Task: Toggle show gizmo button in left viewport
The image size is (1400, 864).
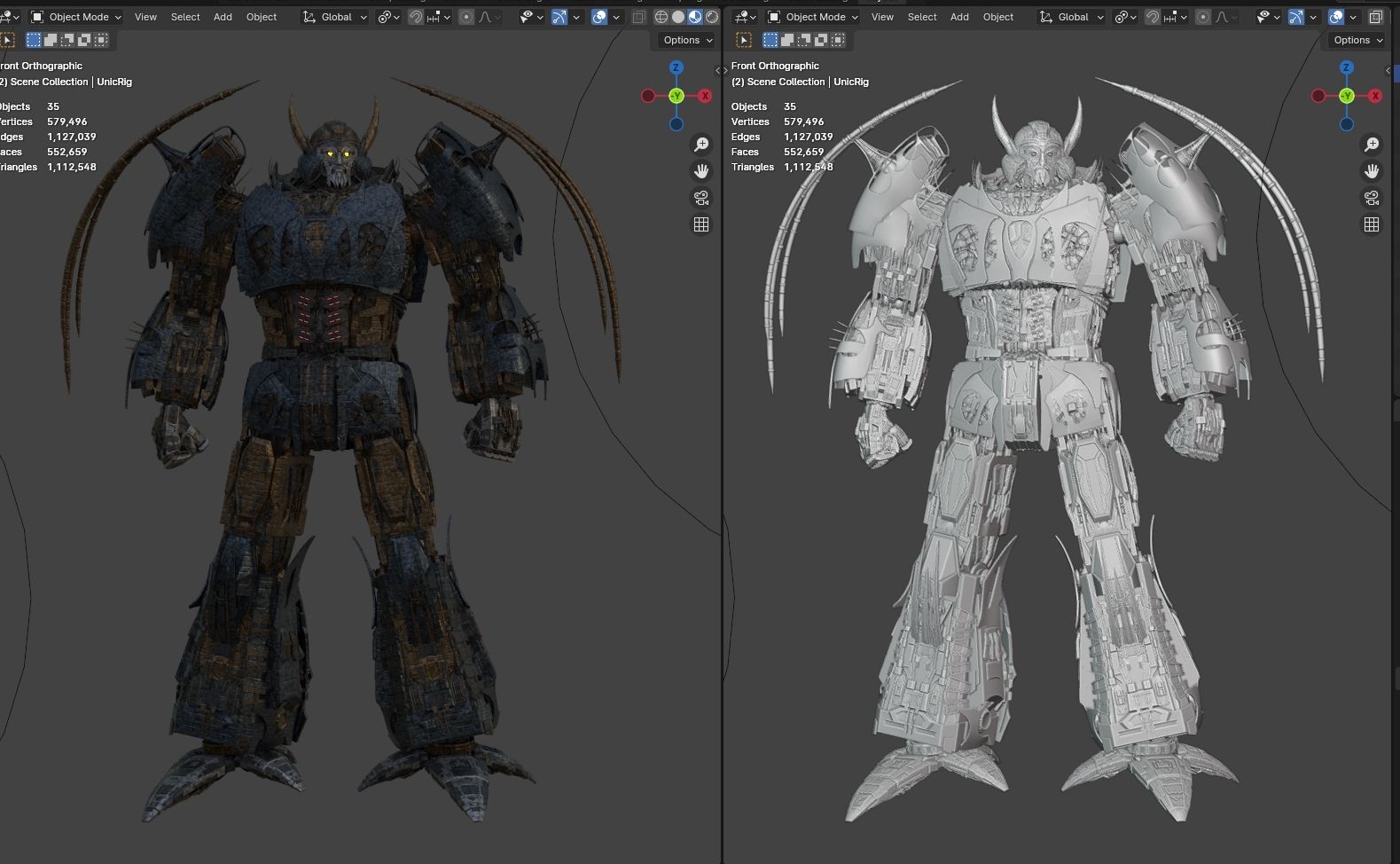Action: [x=559, y=17]
